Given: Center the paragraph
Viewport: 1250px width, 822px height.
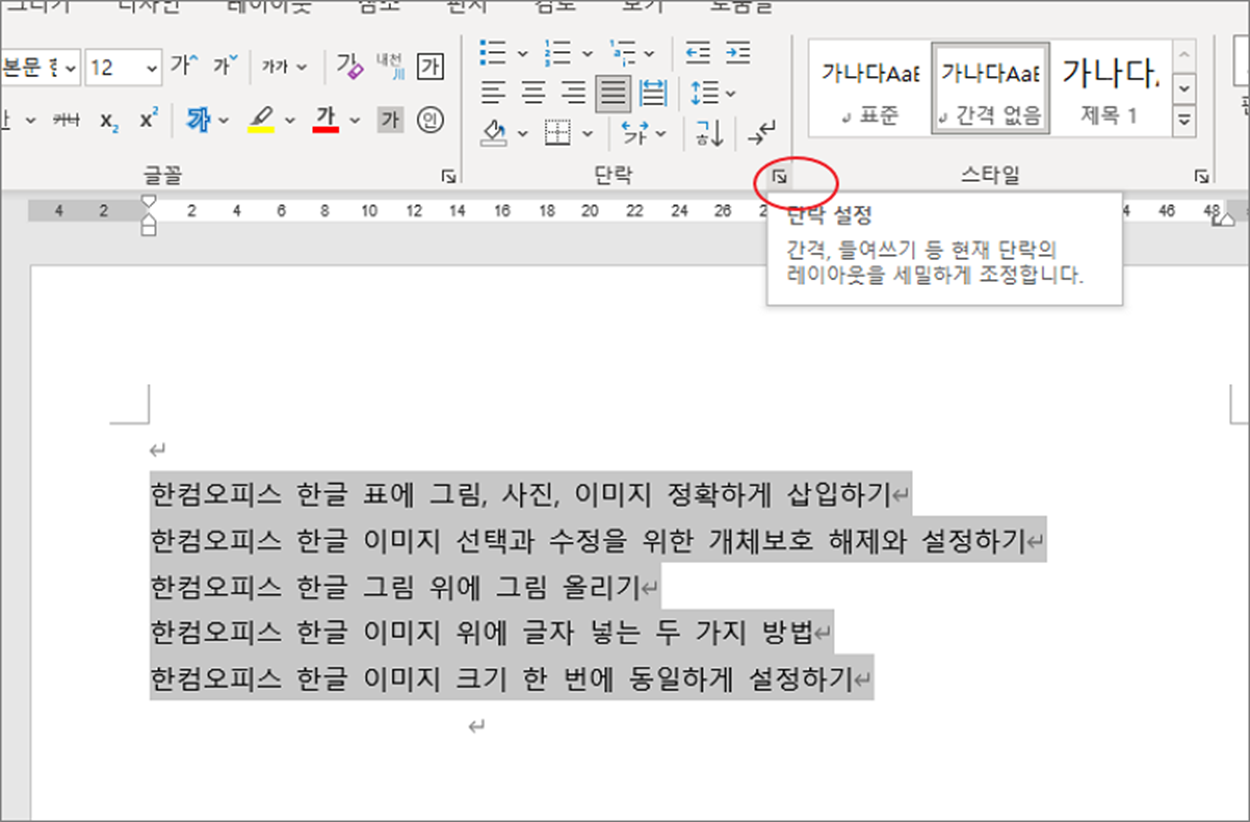Looking at the screenshot, I should [x=533, y=93].
